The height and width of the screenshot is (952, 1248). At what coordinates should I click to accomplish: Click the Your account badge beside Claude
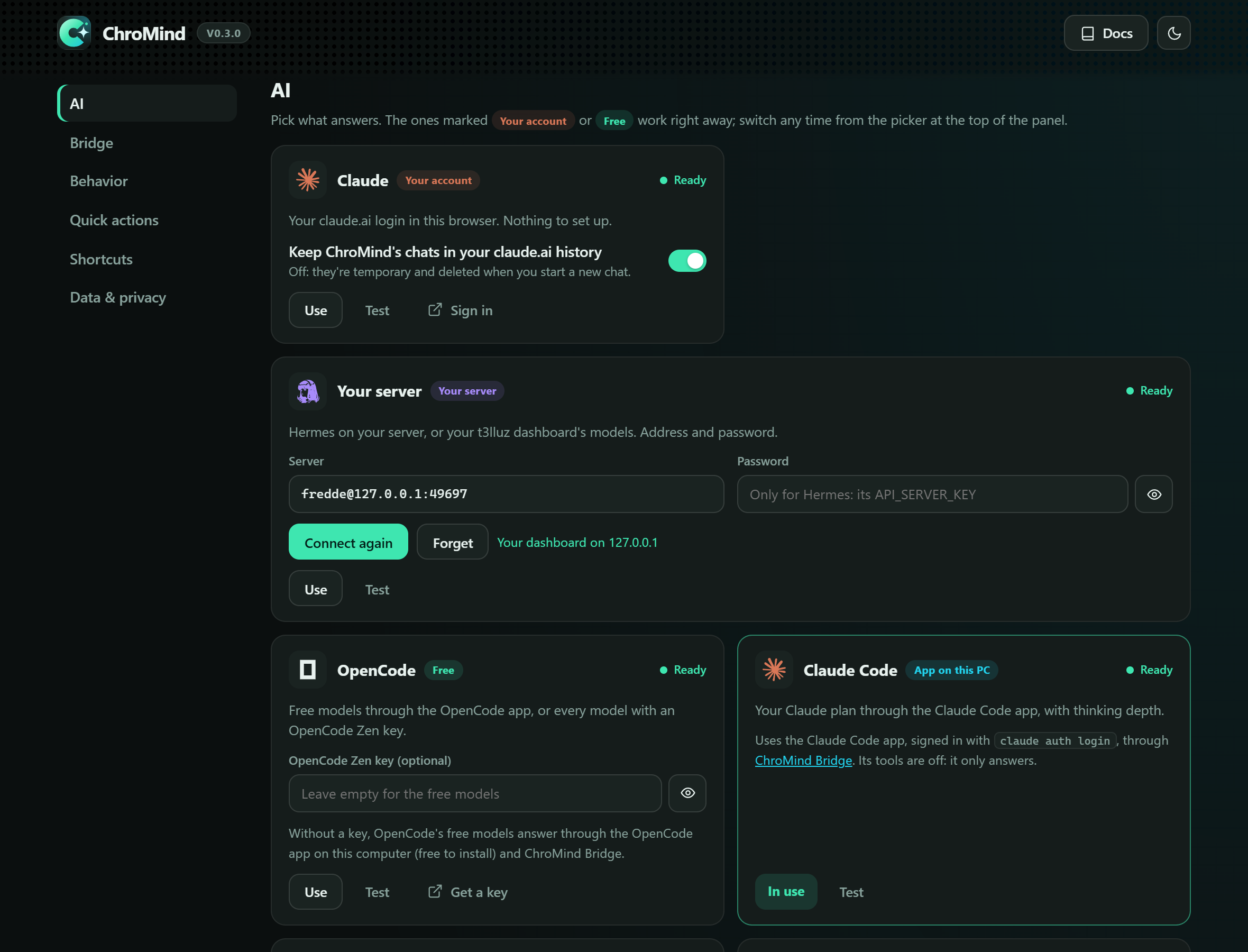tap(438, 180)
